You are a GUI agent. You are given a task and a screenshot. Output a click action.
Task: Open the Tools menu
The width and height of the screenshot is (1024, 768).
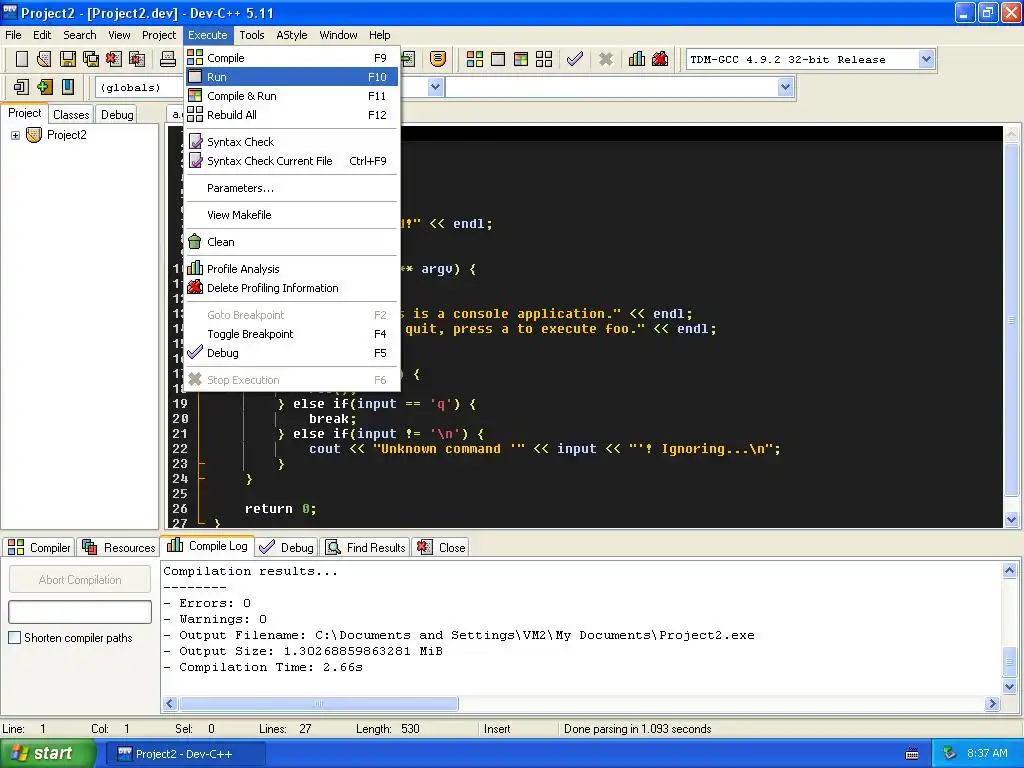pos(251,35)
